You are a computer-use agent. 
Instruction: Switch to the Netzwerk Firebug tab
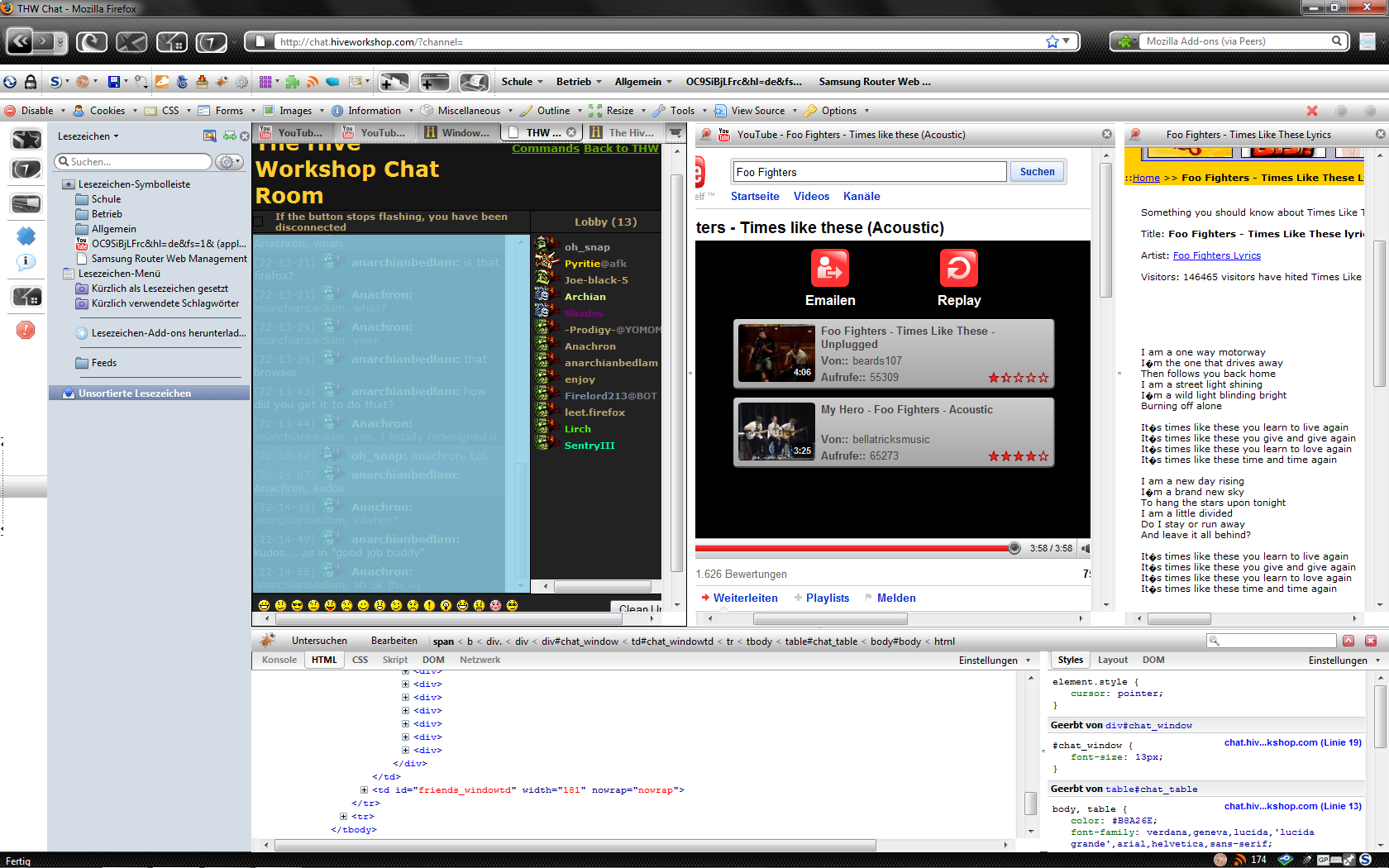point(480,660)
